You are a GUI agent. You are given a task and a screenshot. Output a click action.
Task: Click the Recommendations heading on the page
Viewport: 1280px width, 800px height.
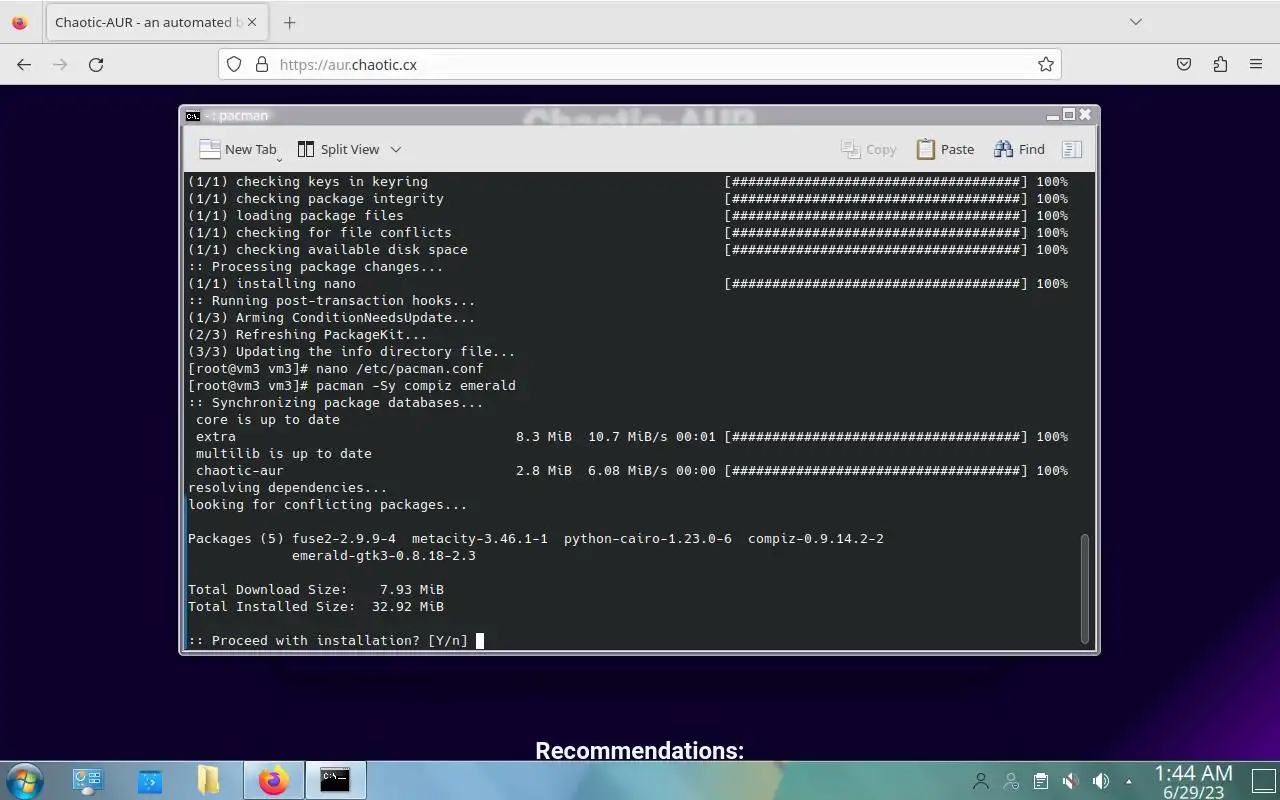point(640,750)
